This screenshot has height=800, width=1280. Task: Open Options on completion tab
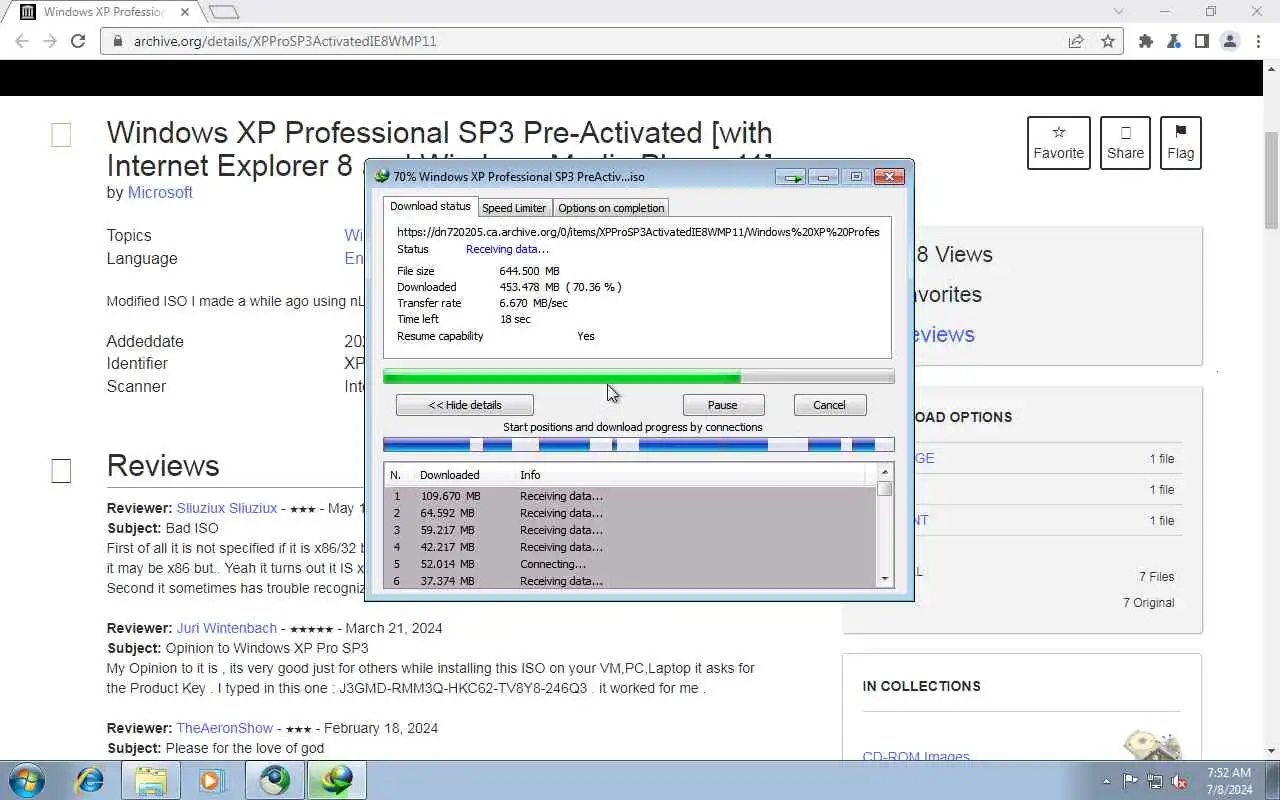pyautogui.click(x=611, y=208)
